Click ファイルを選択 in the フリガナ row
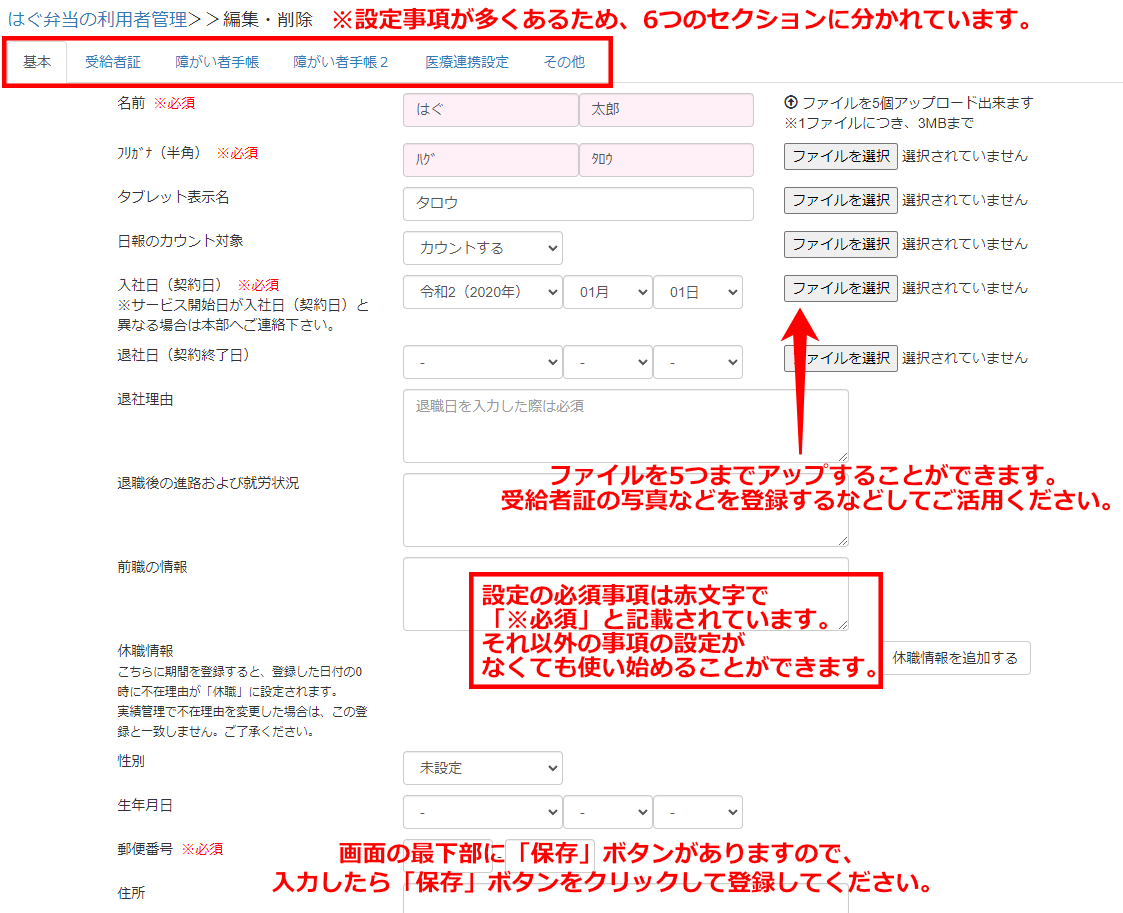The image size is (1123, 913). 840,156
